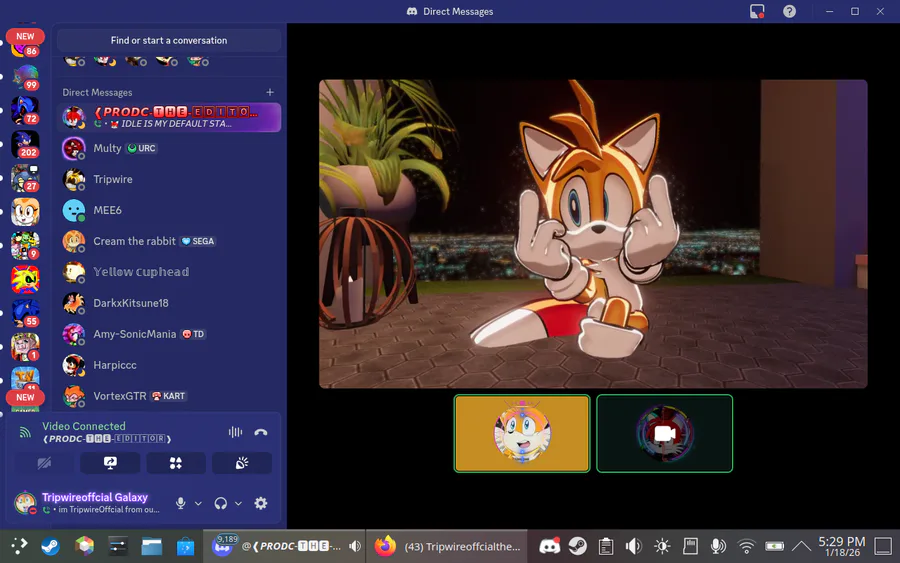
Task: Click the URC tag next to Multy
Action: tap(142, 148)
